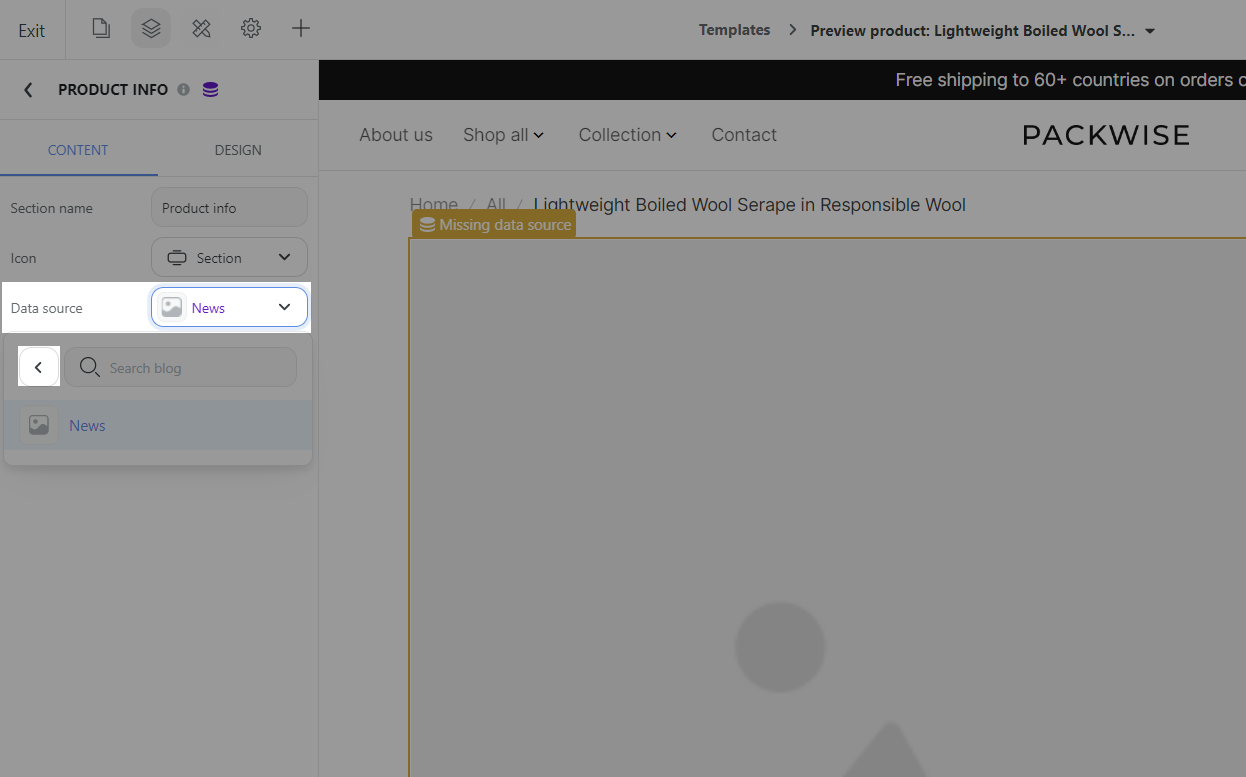Switch to the Design tab
Viewport: 1246px width, 777px height.
(x=238, y=150)
